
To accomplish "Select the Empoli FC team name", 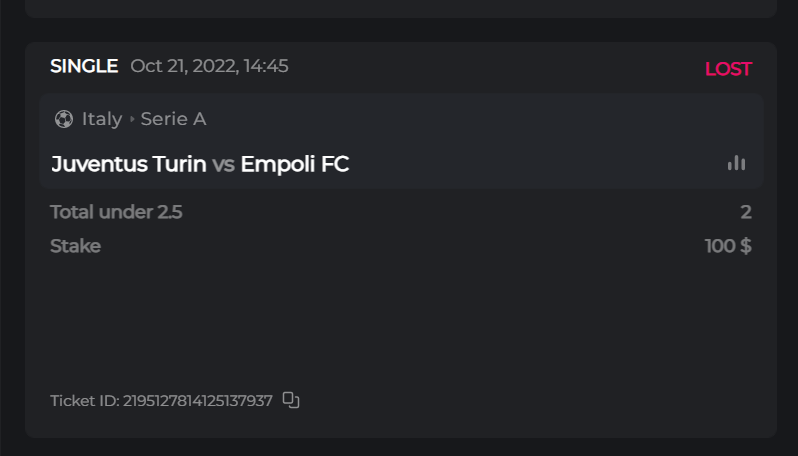I will tap(295, 164).
